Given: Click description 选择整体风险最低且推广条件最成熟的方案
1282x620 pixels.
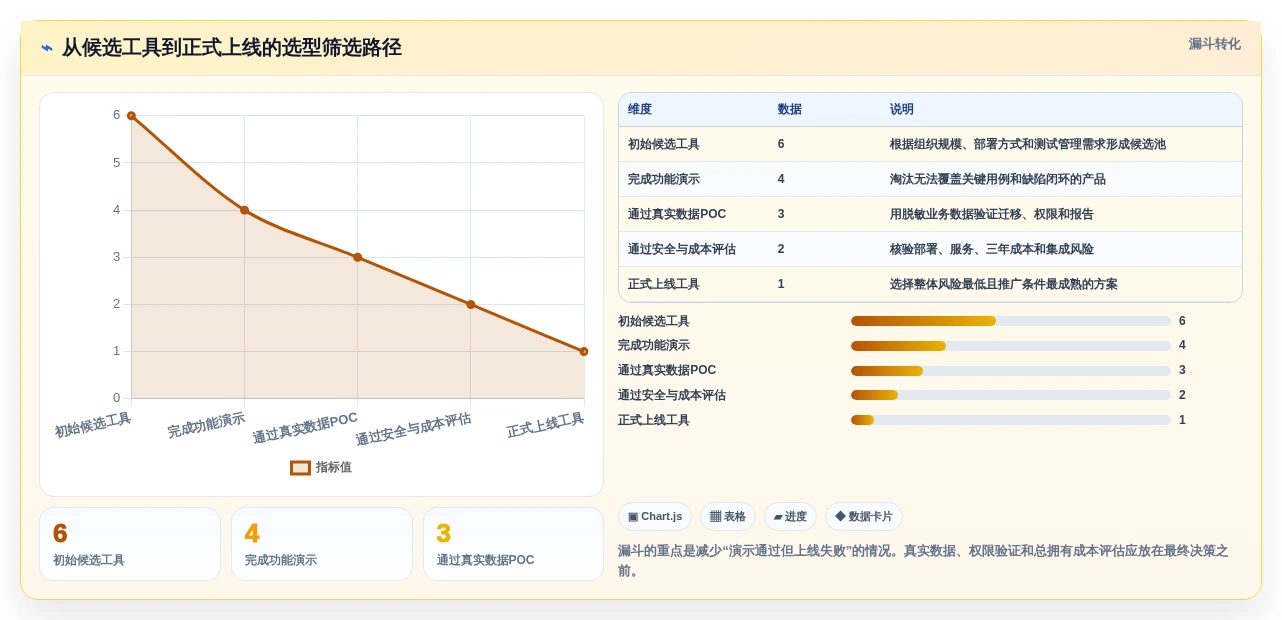Looking at the screenshot, I should (x=1004, y=284).
